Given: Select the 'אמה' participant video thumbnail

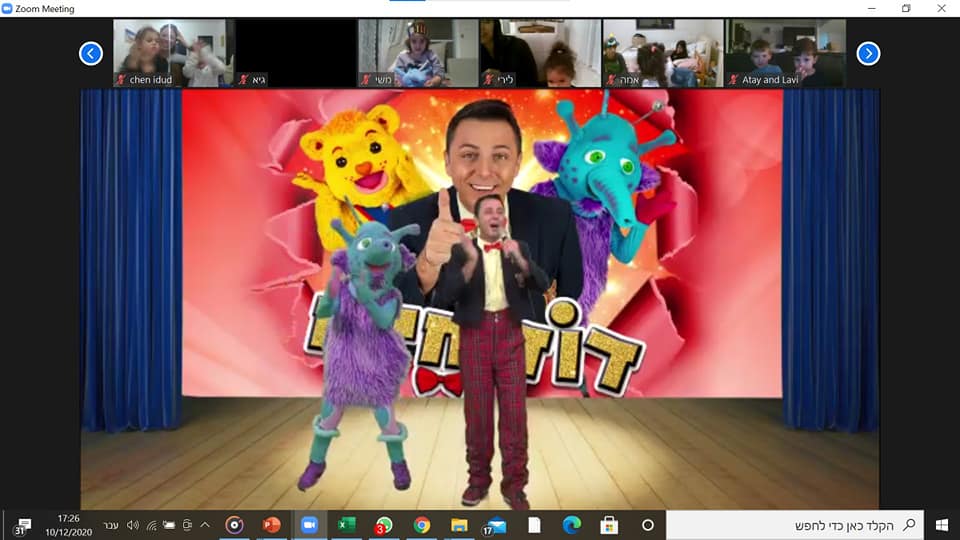Looking at the screenshot, I should 663,53.
